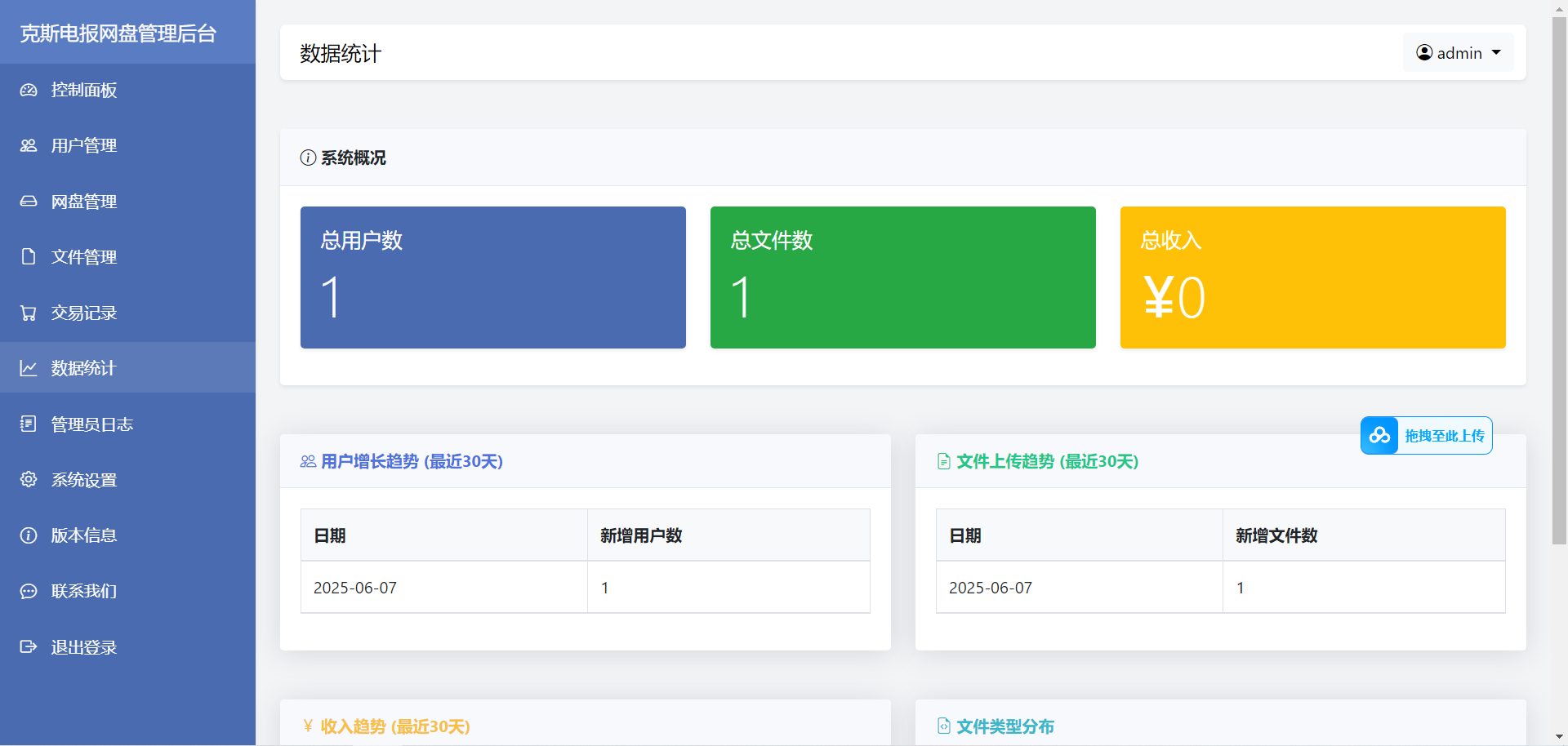Screen dimensions: 1568x746
Task: Open 网盘管理 via the drive icon
Action: [29, 201]
